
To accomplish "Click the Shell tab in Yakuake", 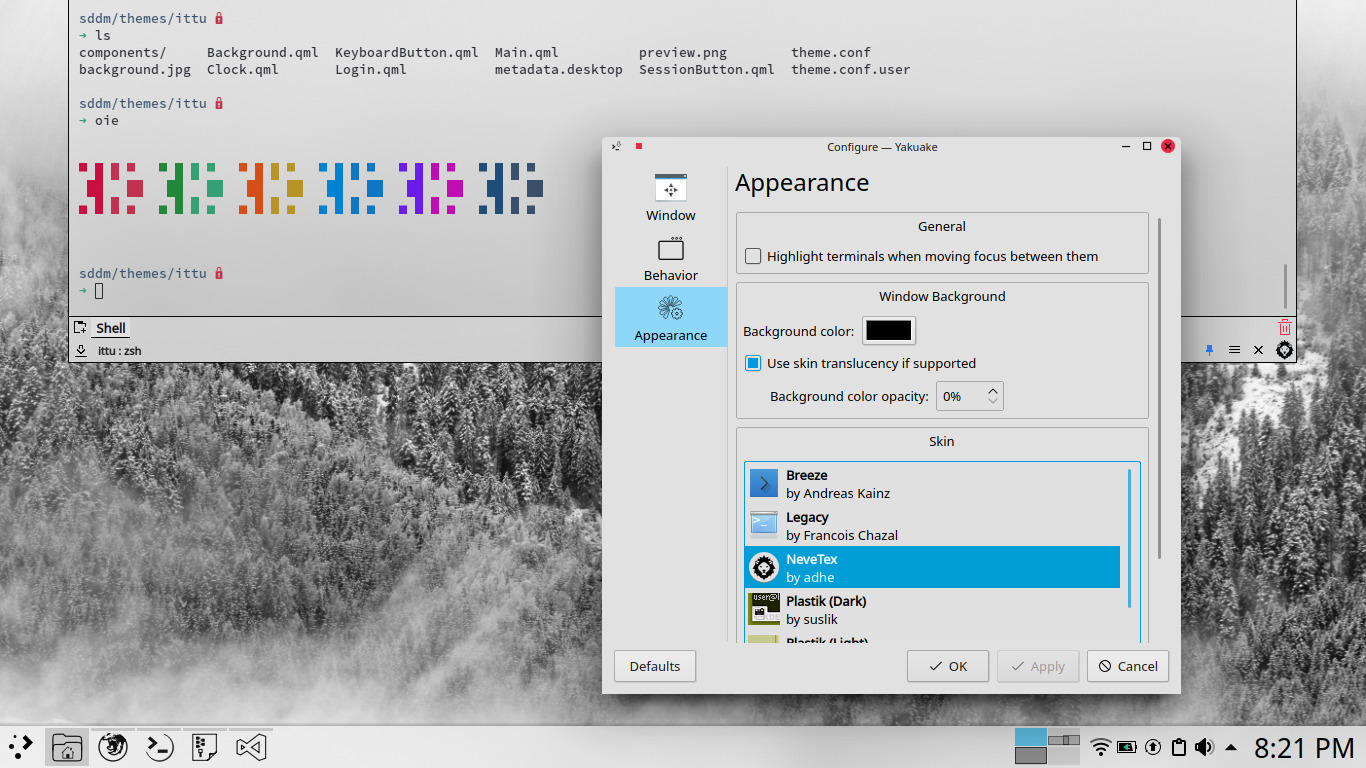I will (x=111, y=328).
